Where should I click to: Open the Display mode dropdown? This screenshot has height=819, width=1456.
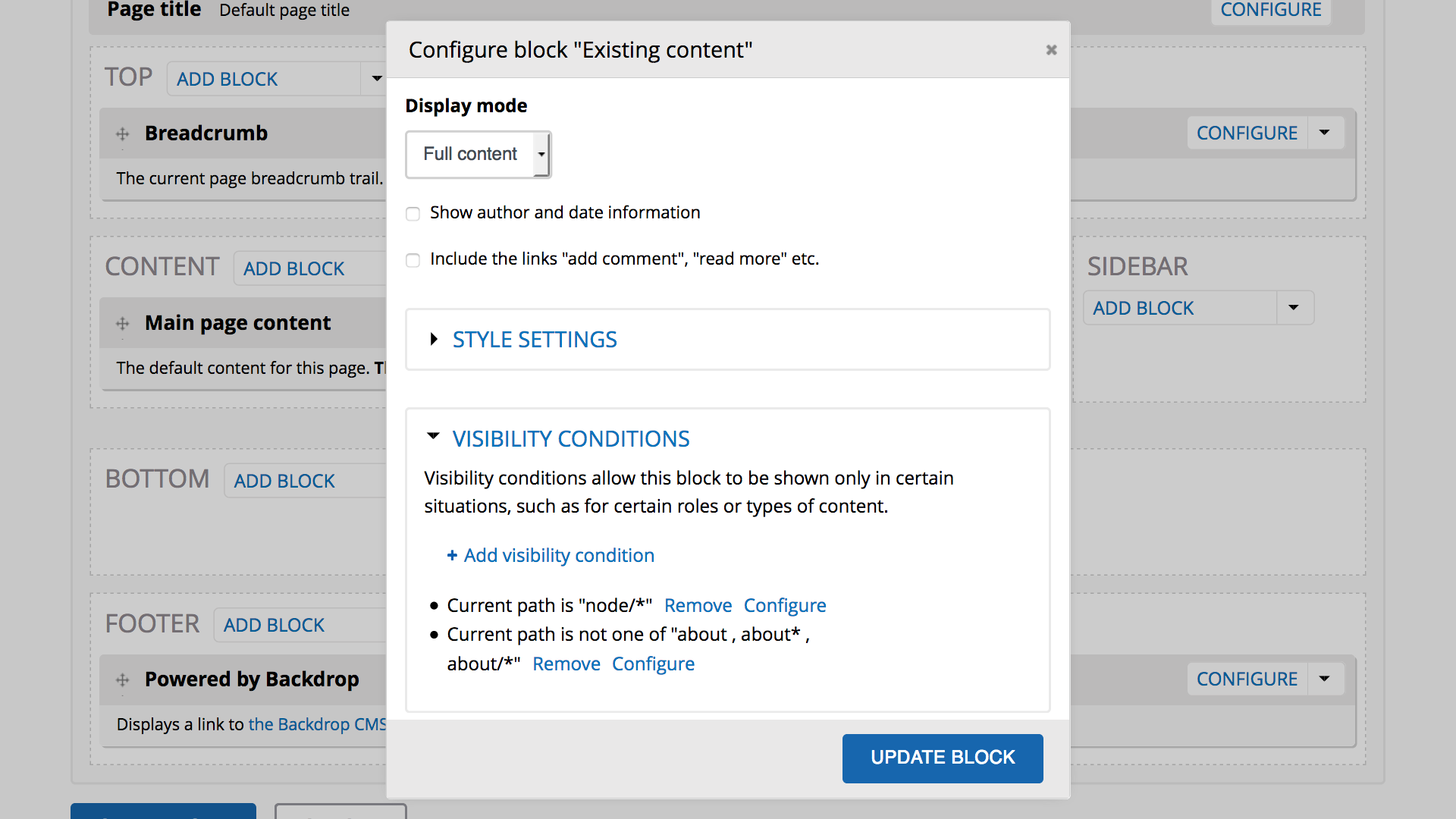pyautogui.click(x=478, y=155)
